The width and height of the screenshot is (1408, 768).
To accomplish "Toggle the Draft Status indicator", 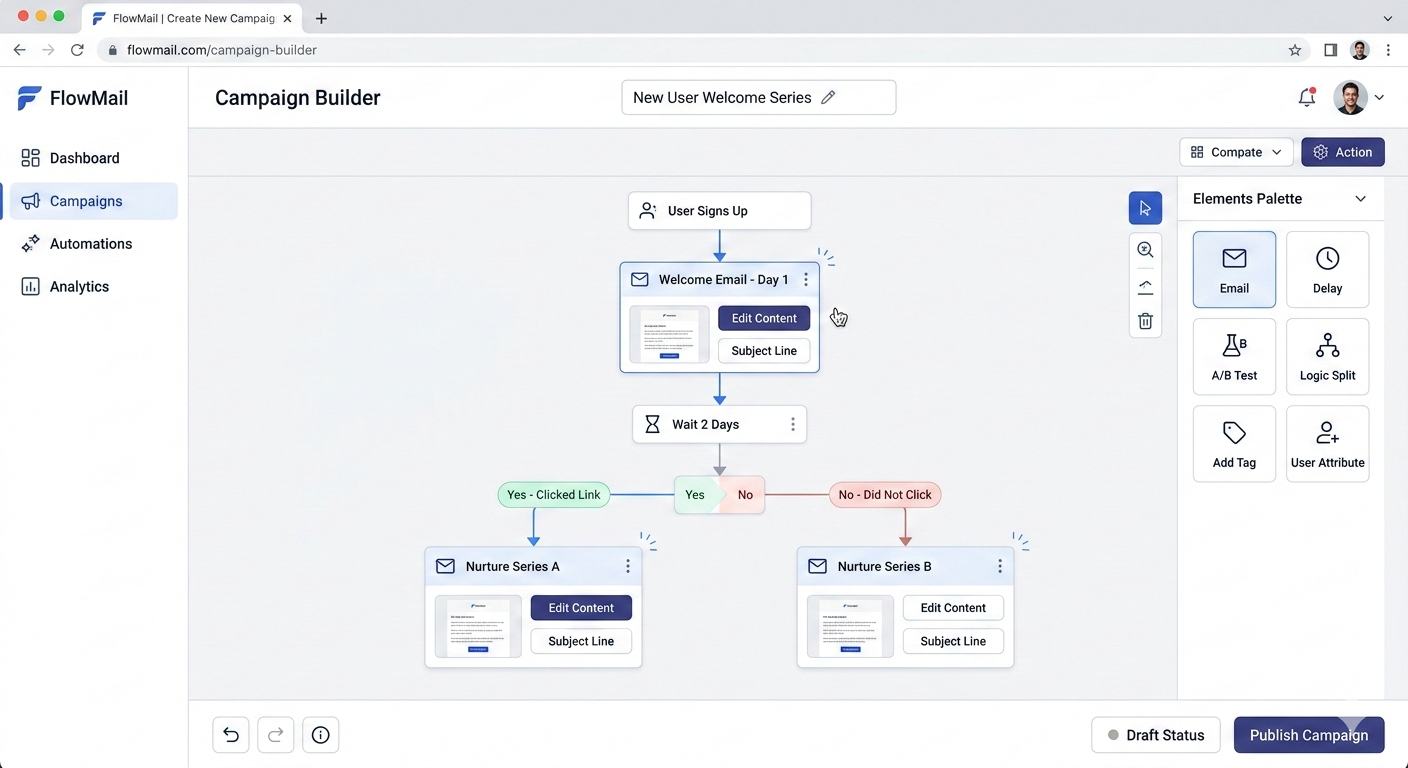I will [1155, 735].
